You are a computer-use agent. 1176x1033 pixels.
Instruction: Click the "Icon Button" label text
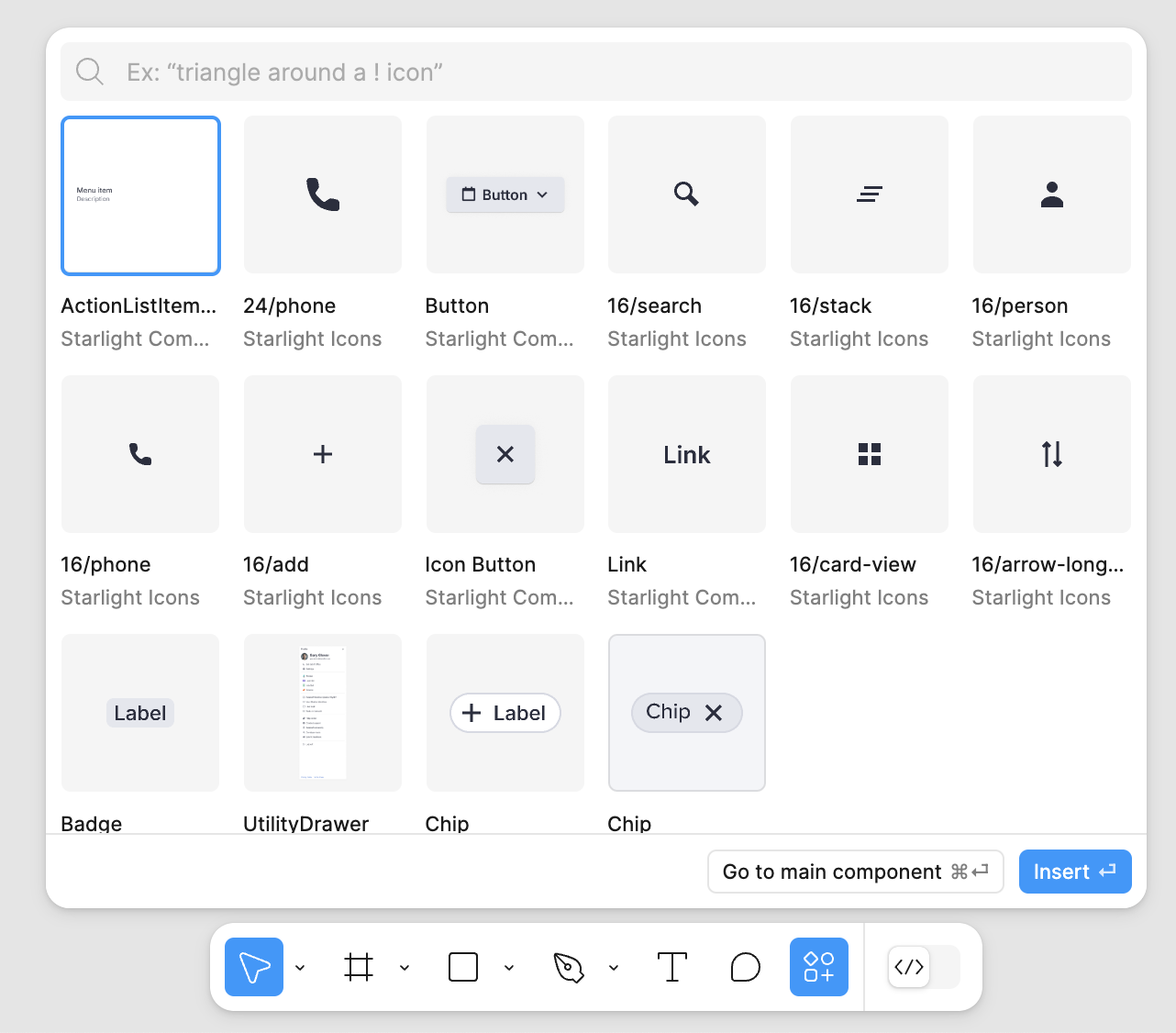pos(480,564)
